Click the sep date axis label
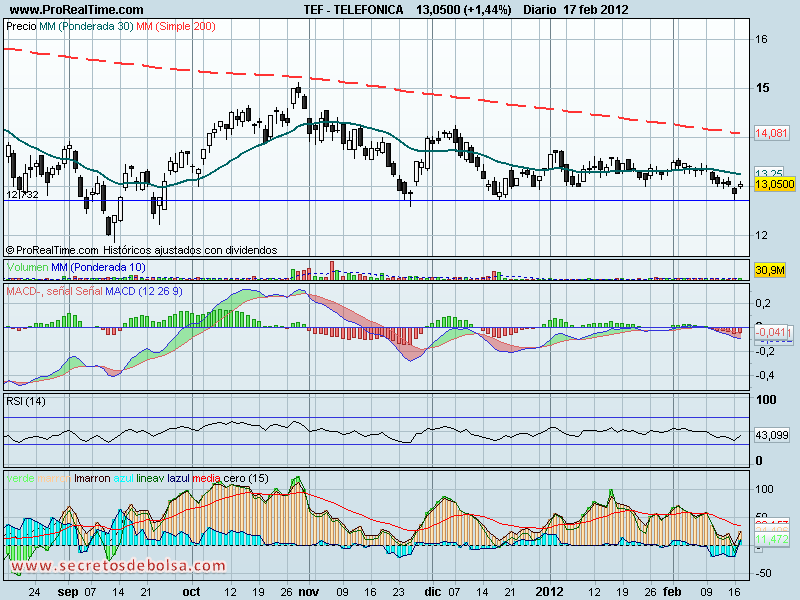Screen dimensions: 800x600 [x=68, y=592]
